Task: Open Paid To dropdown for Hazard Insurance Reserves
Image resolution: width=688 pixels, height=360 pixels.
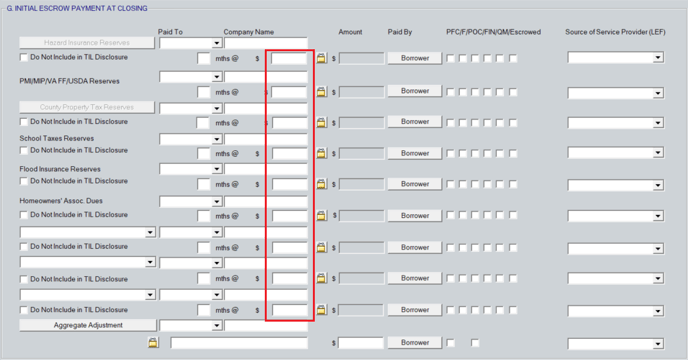Action: (217, 43)
